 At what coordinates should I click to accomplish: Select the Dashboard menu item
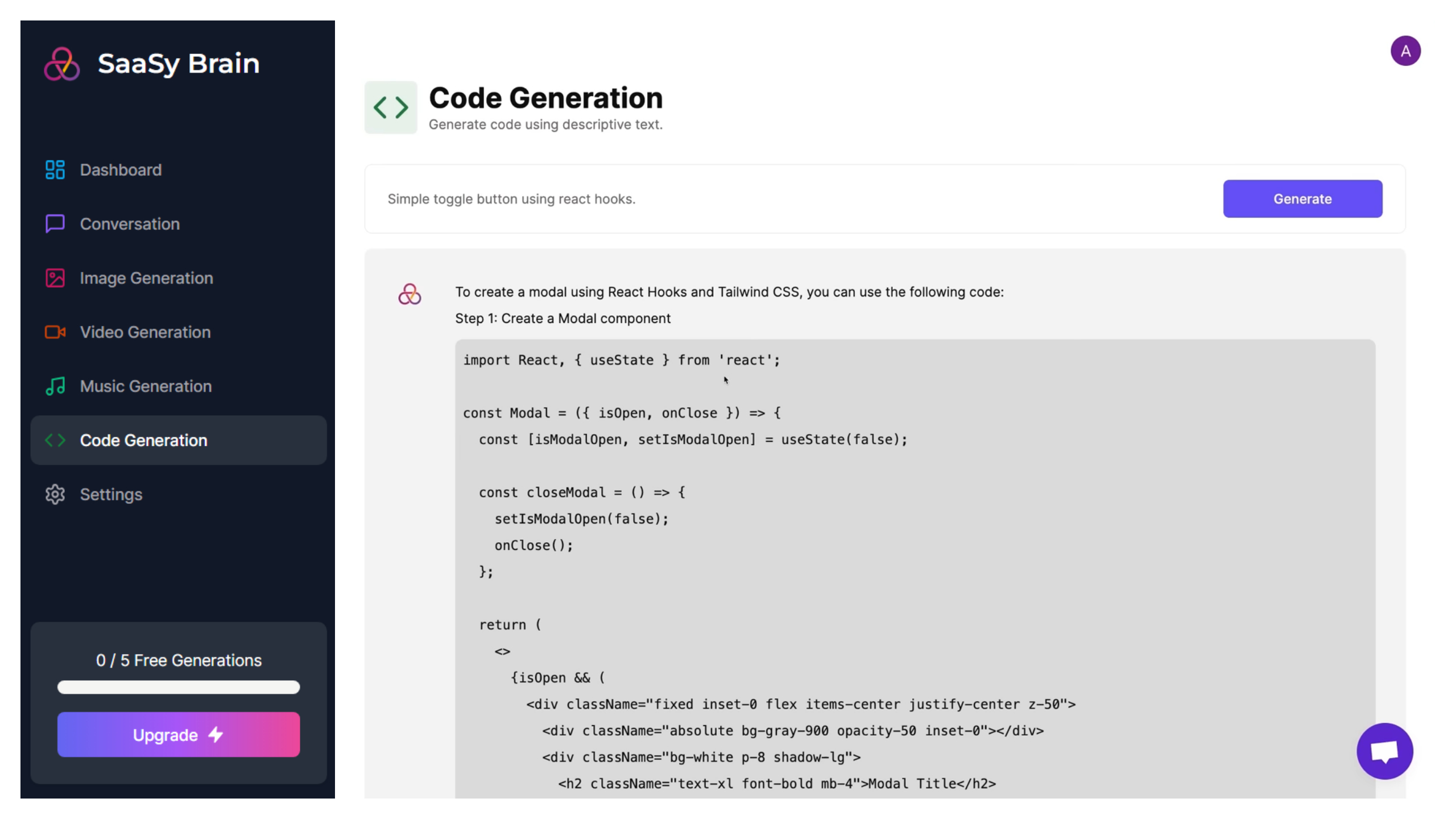[178, 170]
